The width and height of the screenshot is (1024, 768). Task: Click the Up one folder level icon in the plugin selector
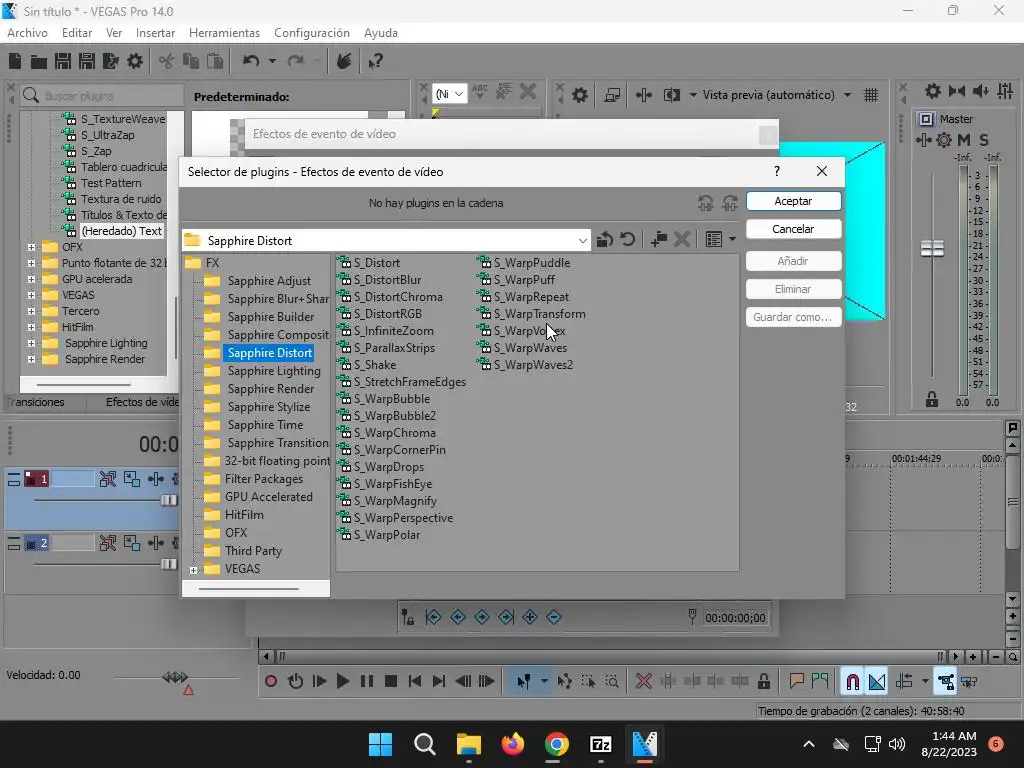605,240
